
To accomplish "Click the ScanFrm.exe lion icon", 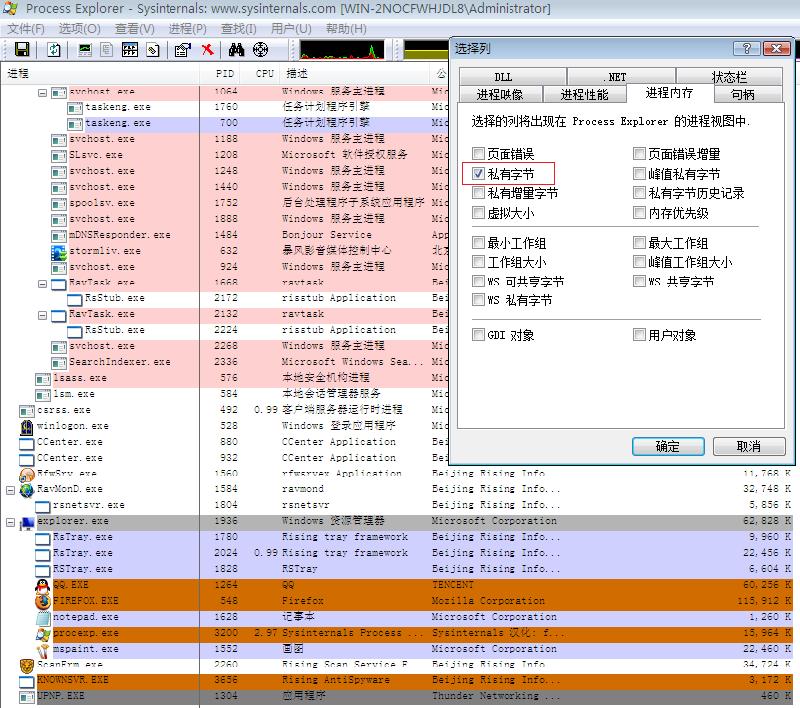I will click(27, 665).
